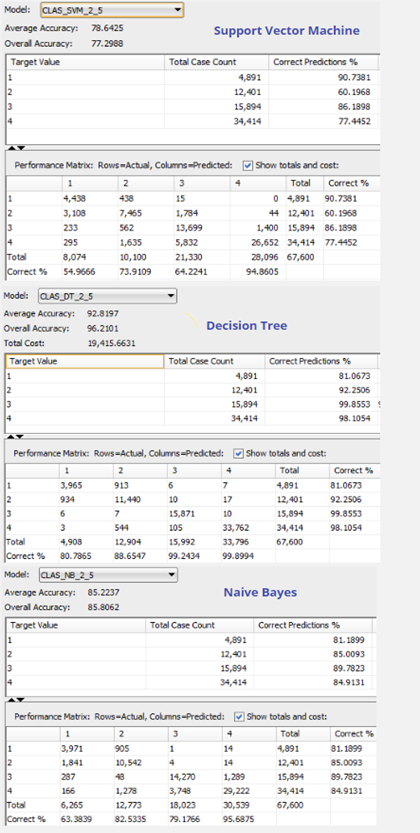The image size is (420, 833).
Task: Select Decision Tree Correct % value 99.8994
Action: 239,557
